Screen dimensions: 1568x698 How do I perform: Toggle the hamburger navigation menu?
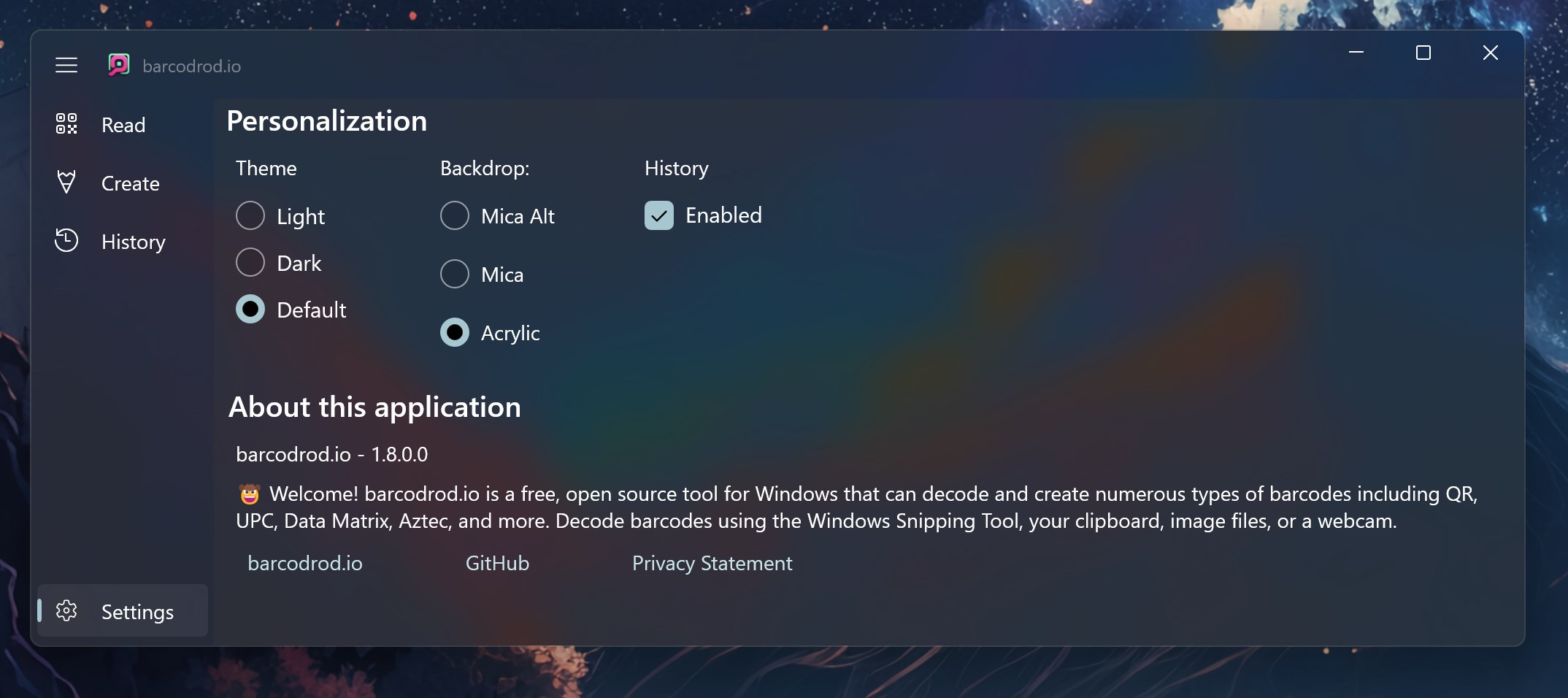click(66, 66)
